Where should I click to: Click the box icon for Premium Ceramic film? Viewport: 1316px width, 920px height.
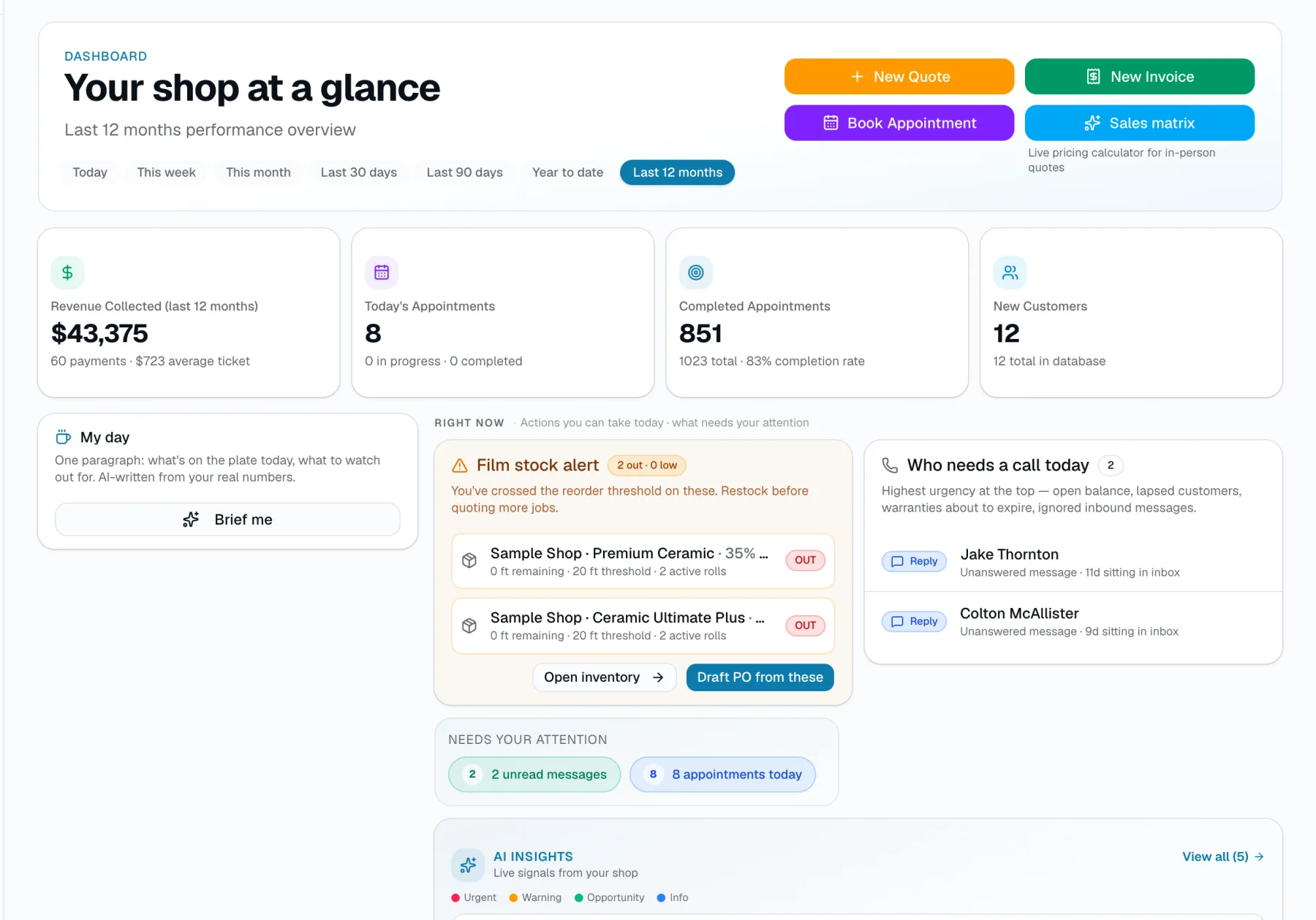pyautogui.click(x=469, y=560)
